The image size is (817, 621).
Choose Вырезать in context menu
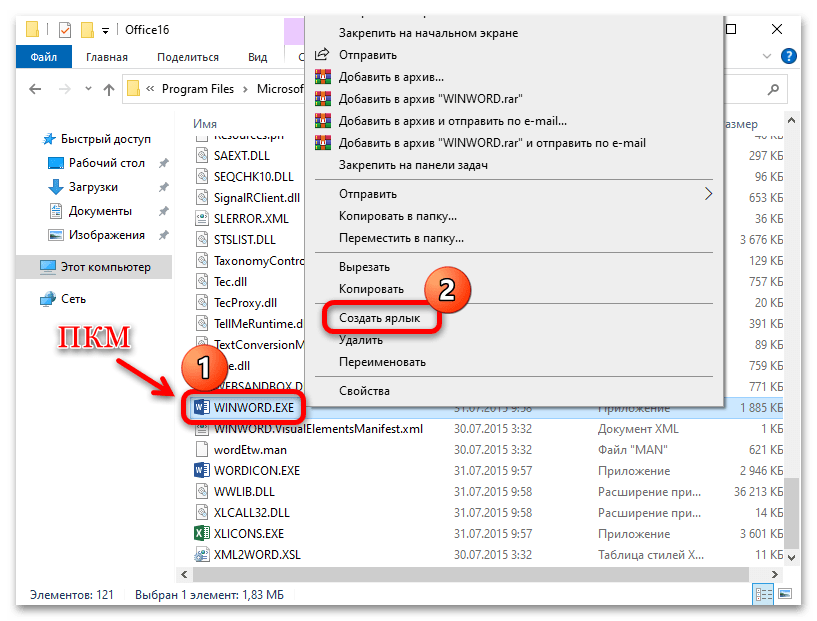pyautogui.click(x=364, y=267)
